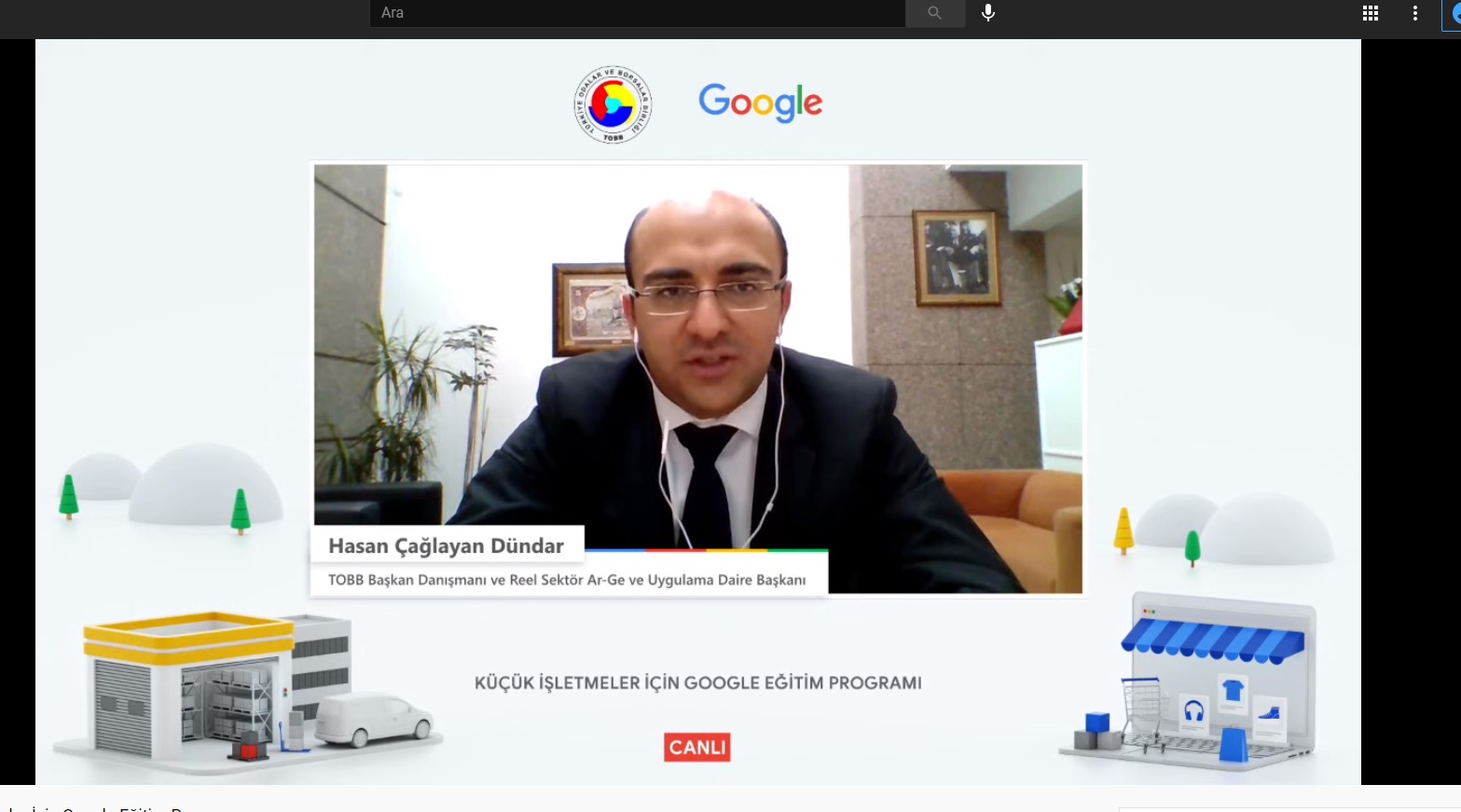Click the KÜÇÜK İŞLETMELER İÇİN GOOGLE EĞİTİM PROGRAMI text

coord(697,682)
